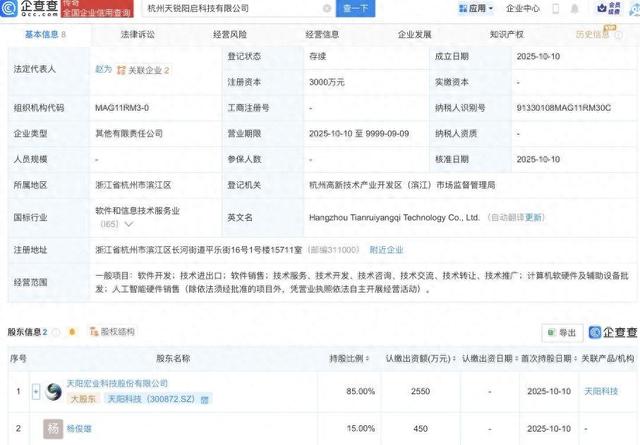
Task: Click the company name search input field
Action: (240, 9)
